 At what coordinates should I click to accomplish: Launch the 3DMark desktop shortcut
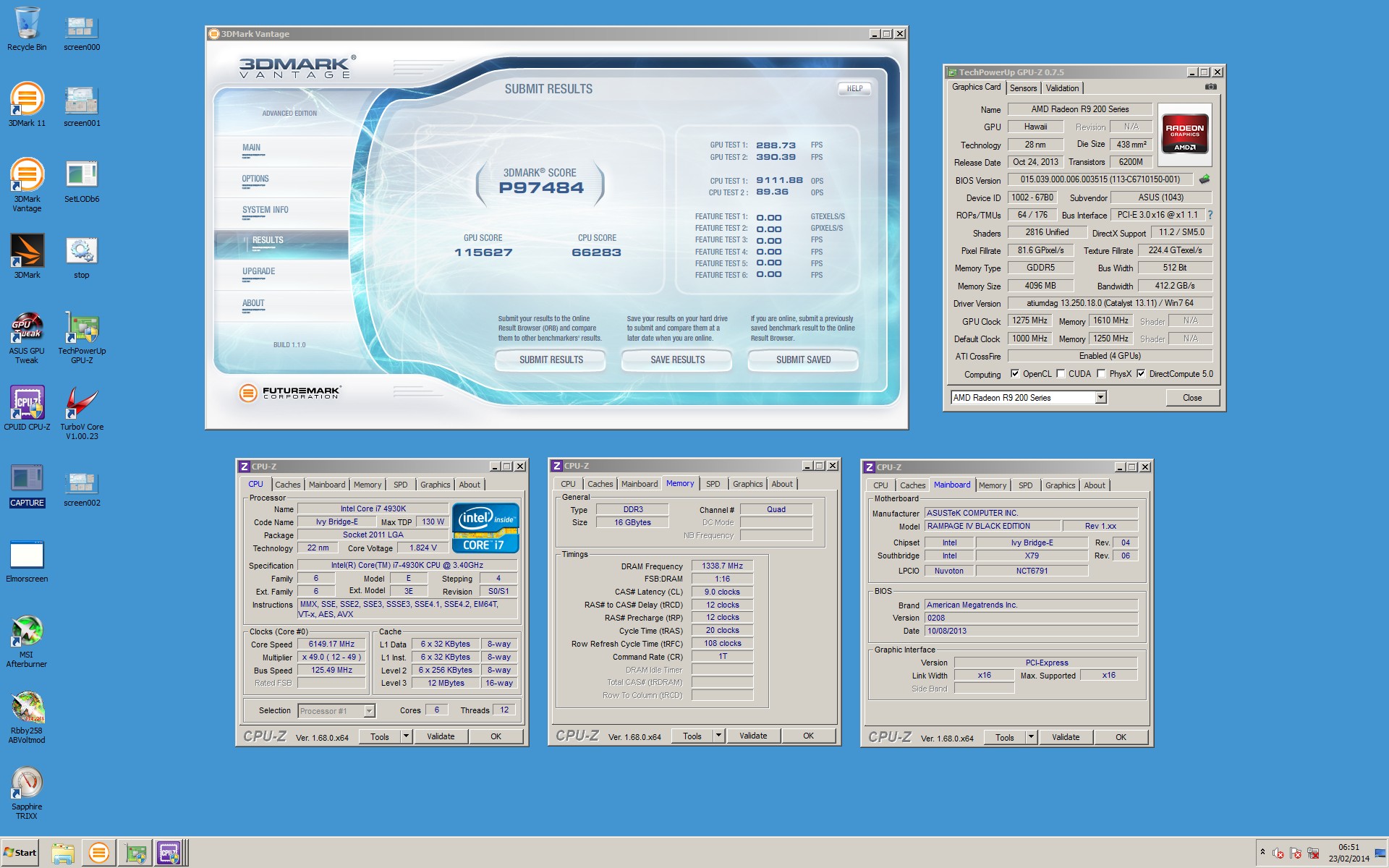pos(27,257)
